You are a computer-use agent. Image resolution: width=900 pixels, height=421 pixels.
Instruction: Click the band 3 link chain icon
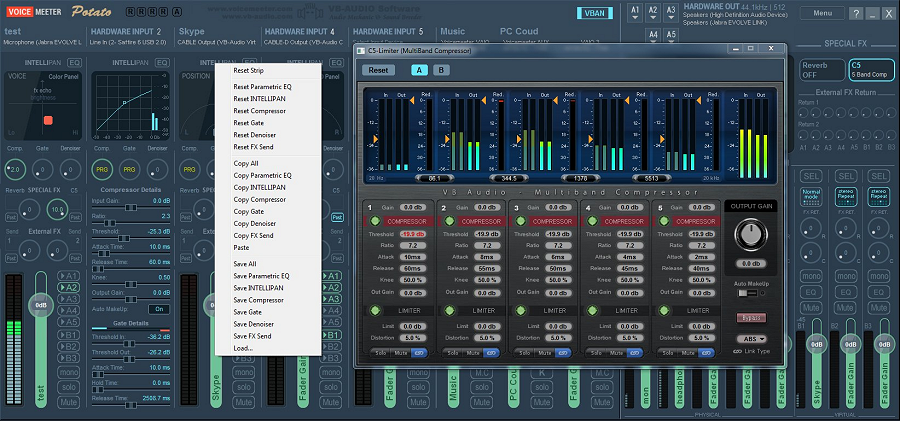point(563,353)
